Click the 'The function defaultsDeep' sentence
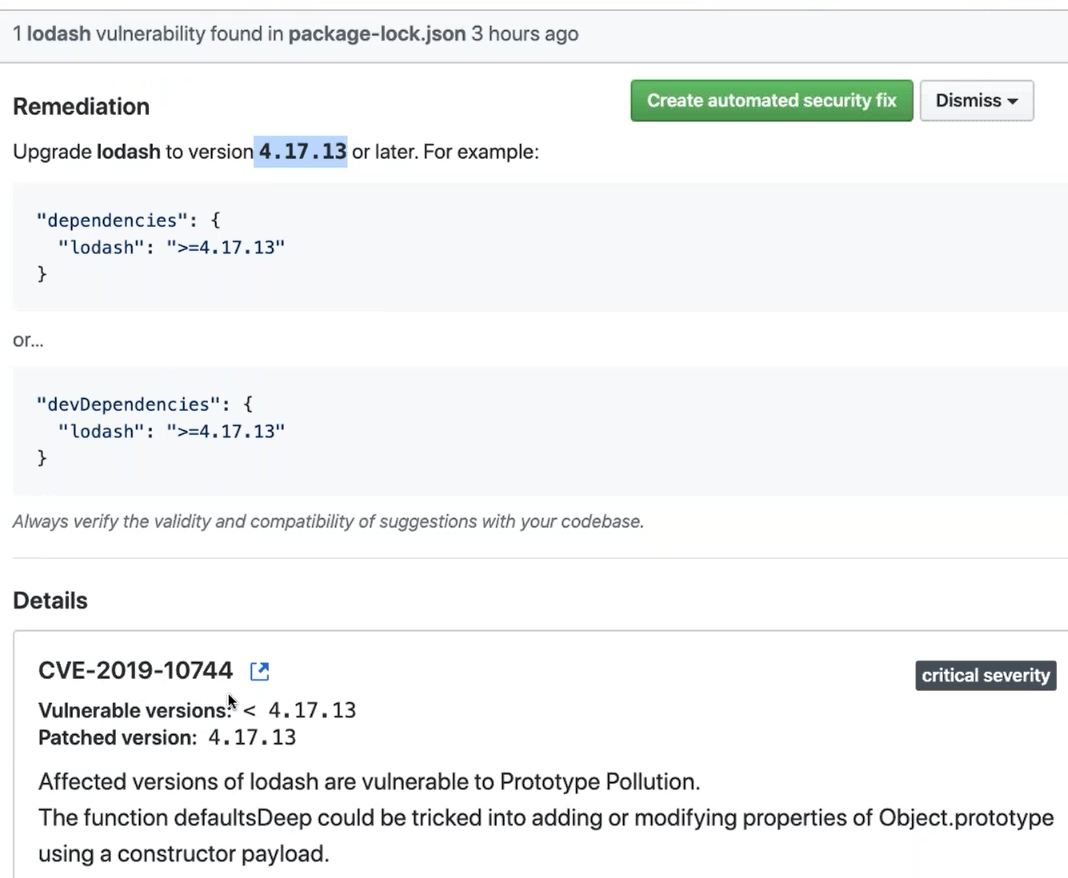 (546, 818)
